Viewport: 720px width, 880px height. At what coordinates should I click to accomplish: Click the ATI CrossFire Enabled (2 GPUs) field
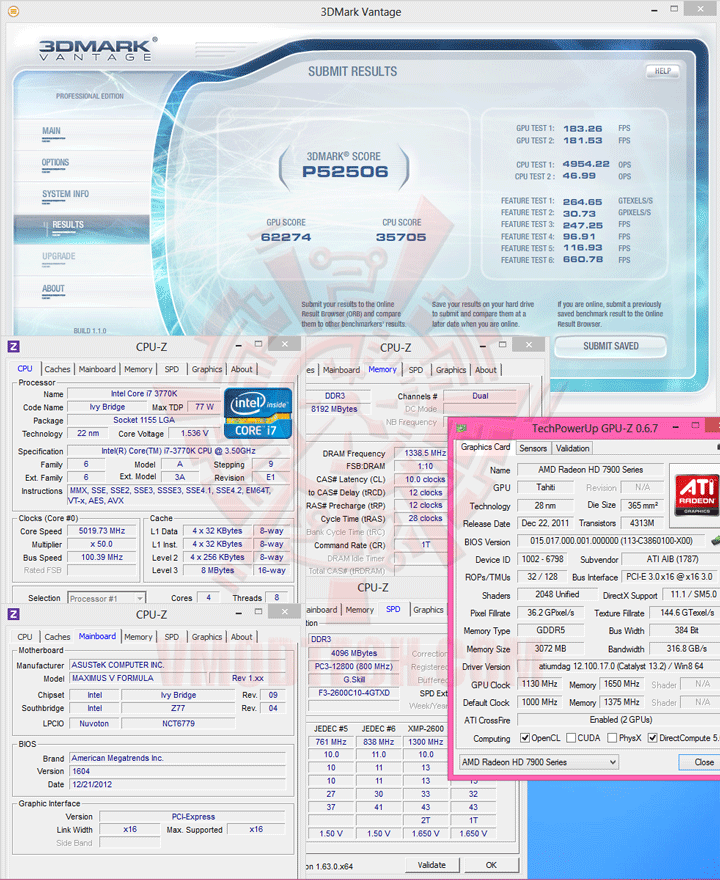point(618,720)
